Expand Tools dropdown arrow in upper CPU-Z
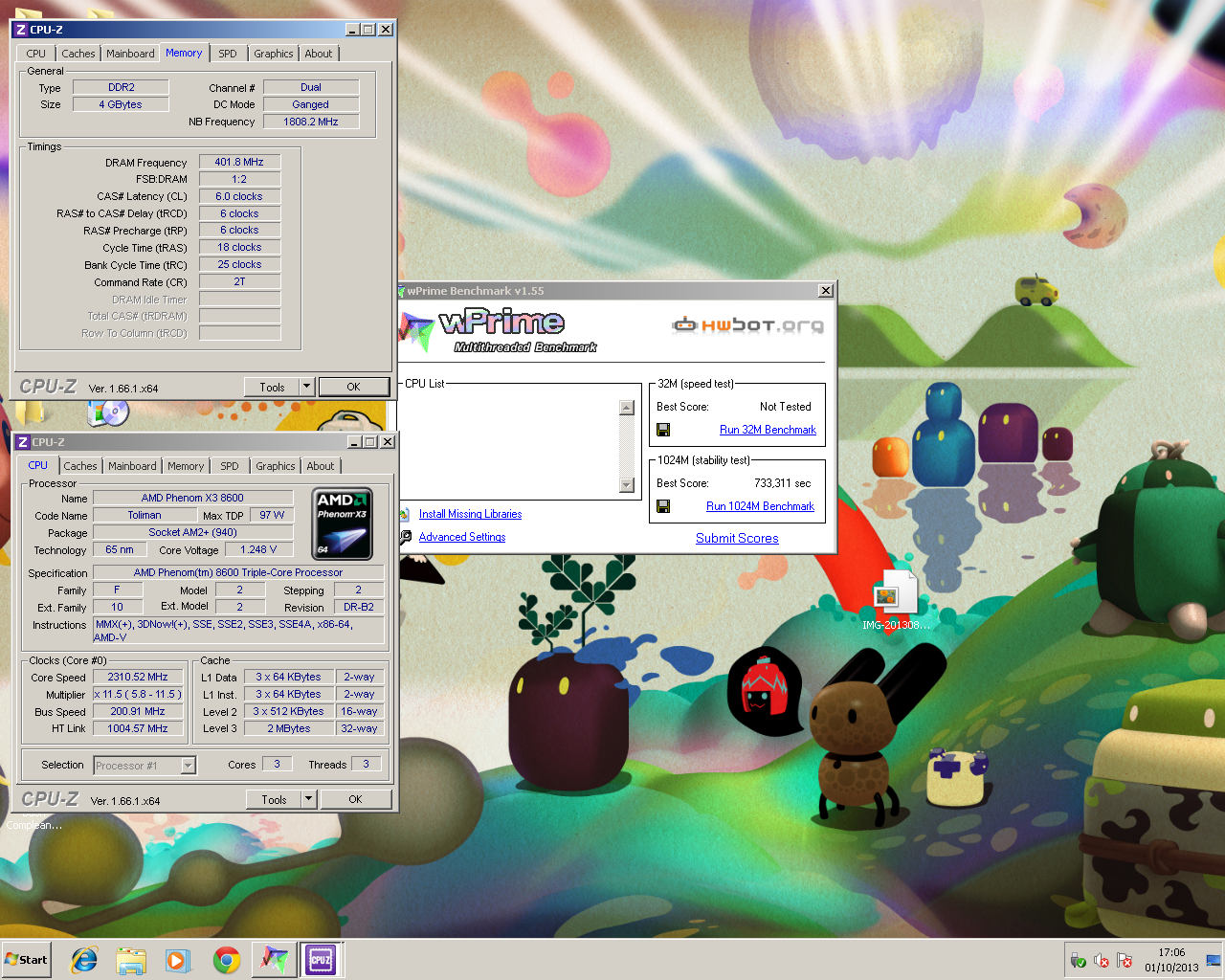Screen dimensions: 1225x980 click(x=307, y=387)
